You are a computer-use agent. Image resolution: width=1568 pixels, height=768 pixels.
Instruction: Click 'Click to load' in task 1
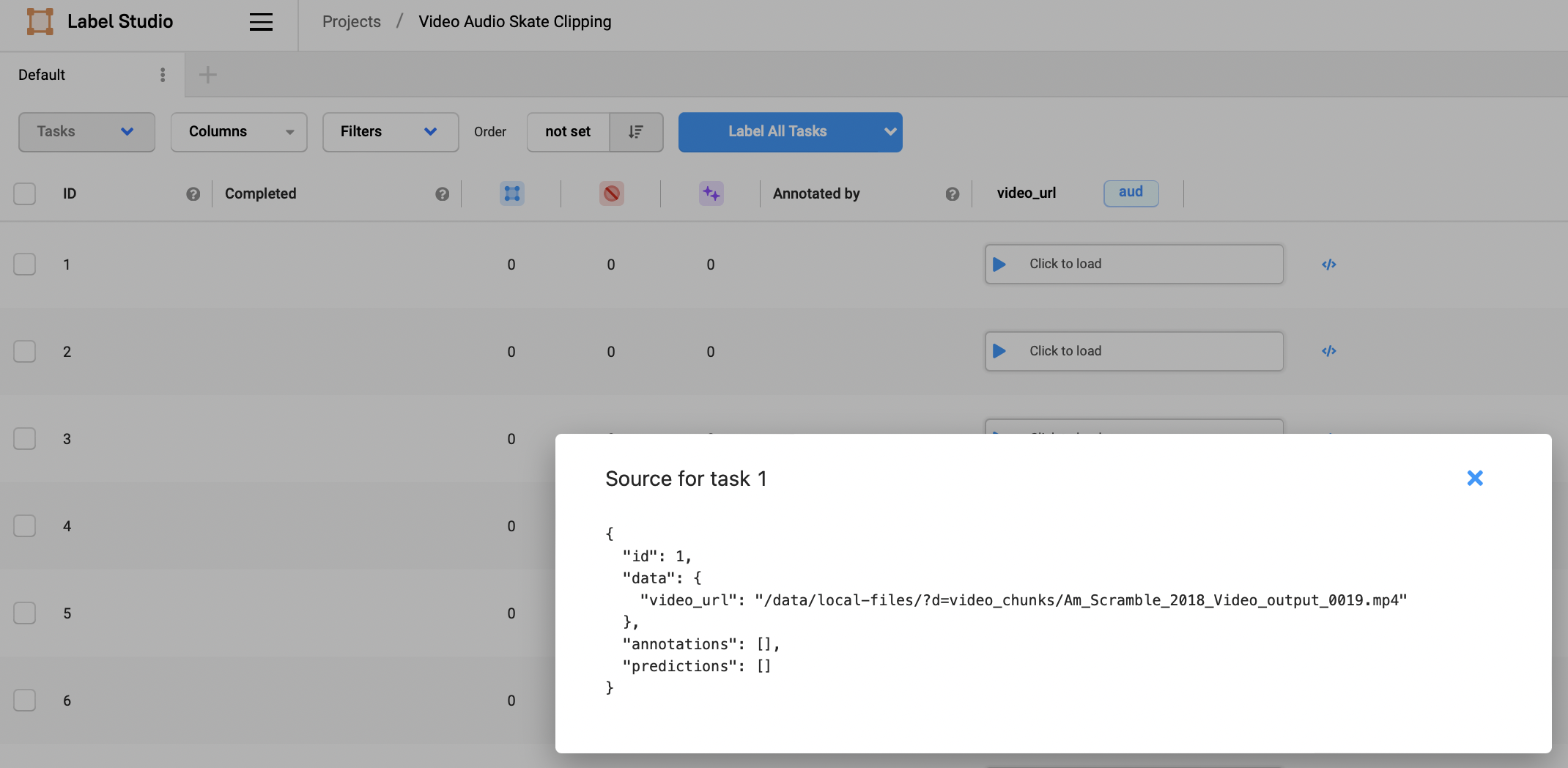(x=1065, y=264)
